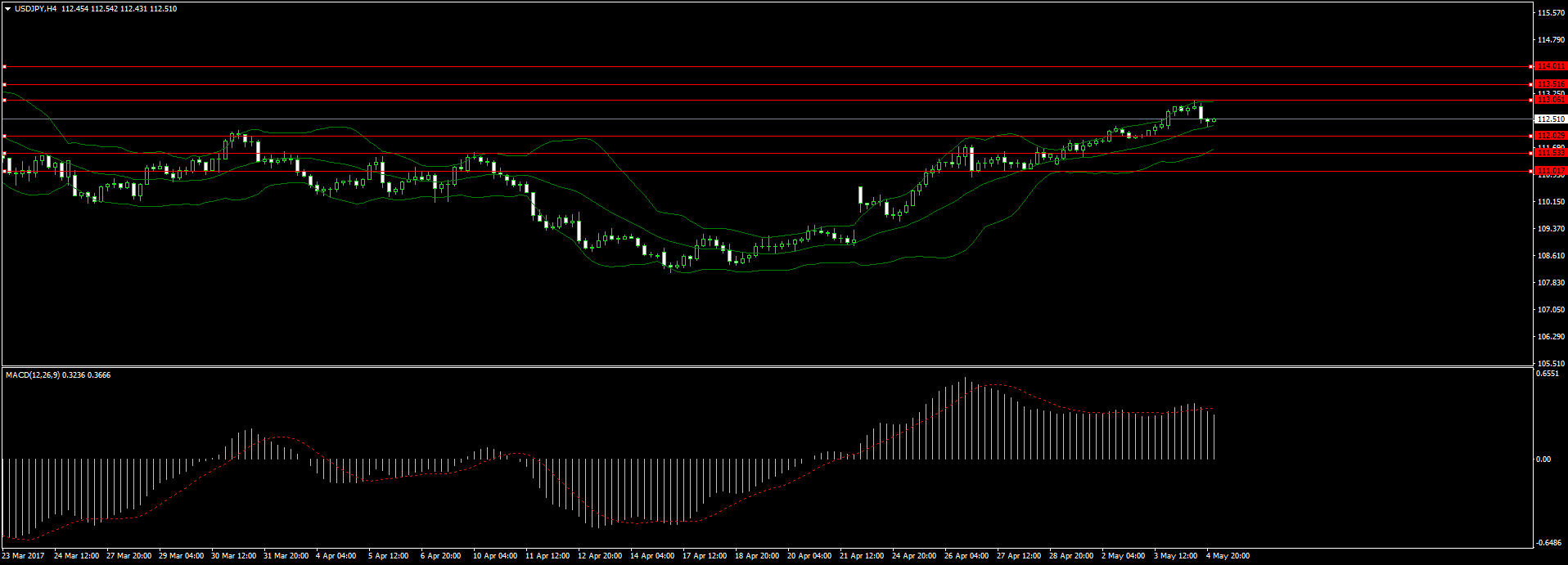Click the 2 May 04:00 time label
This screenshot has height=565, width=1568.
pos(1123,556)
